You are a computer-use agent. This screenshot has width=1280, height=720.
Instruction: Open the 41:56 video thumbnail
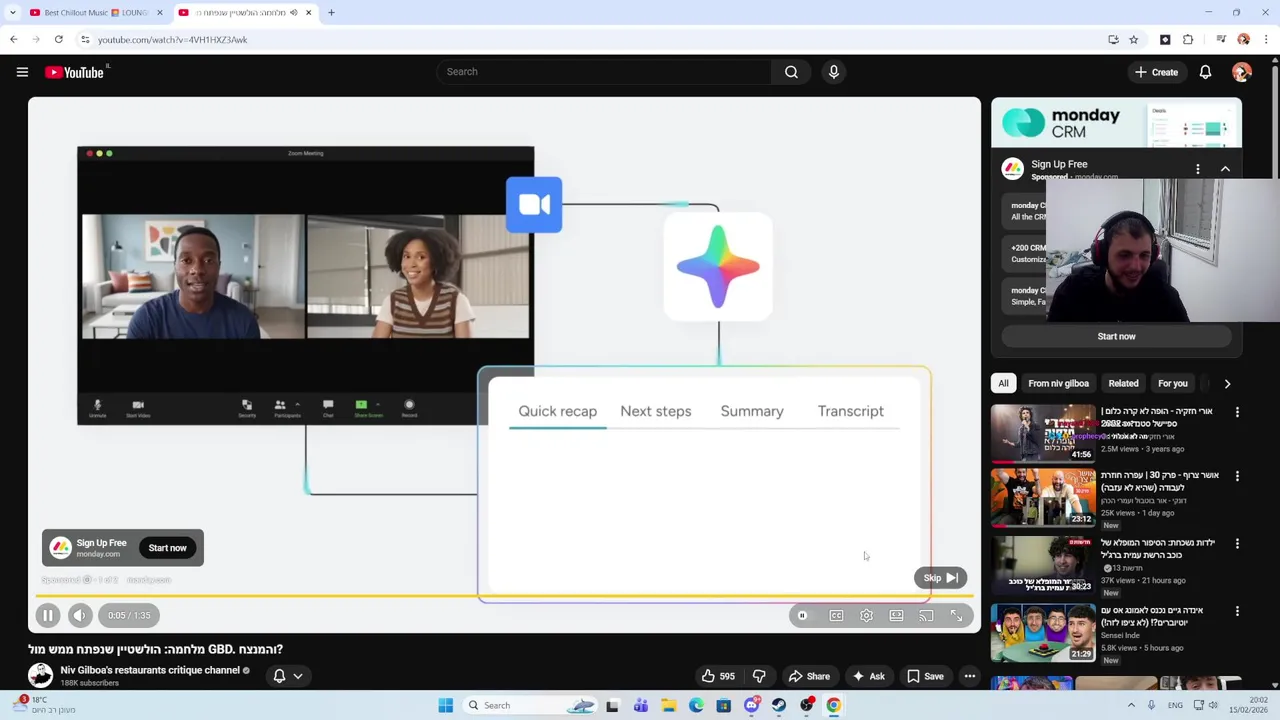(x=1043, y=433)
